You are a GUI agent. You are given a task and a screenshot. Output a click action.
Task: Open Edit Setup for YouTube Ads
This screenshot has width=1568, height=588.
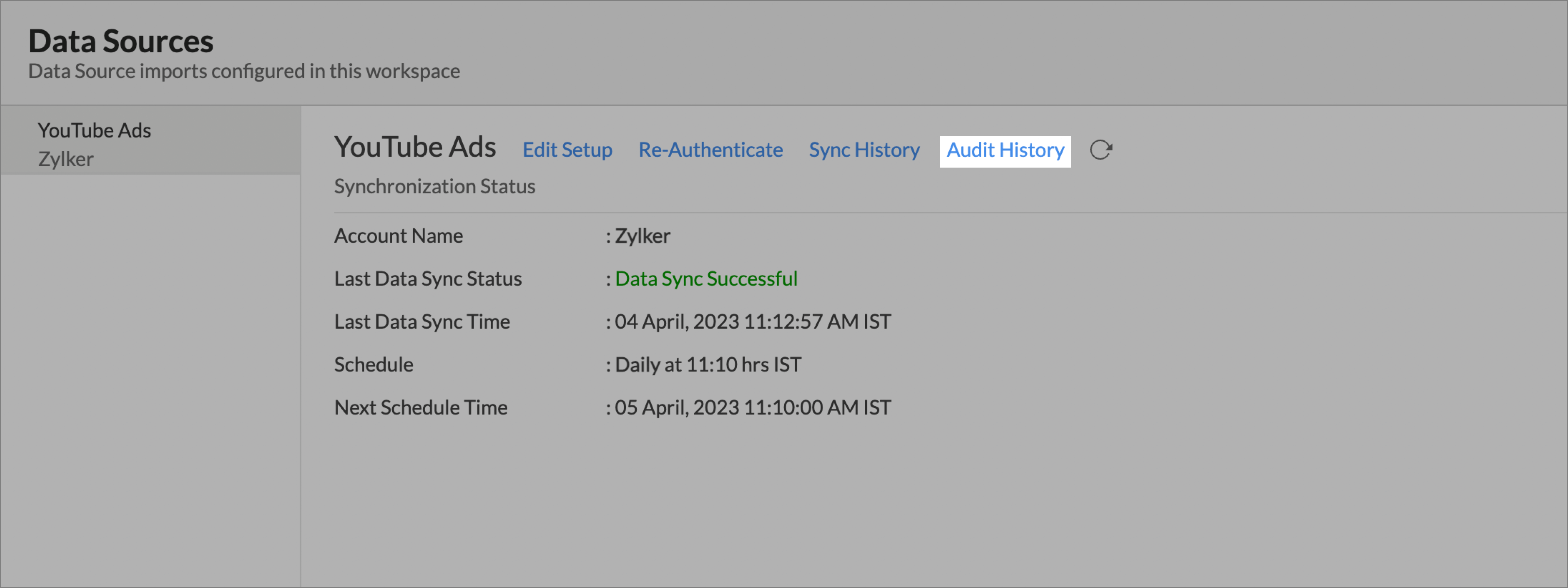(567, 150)
